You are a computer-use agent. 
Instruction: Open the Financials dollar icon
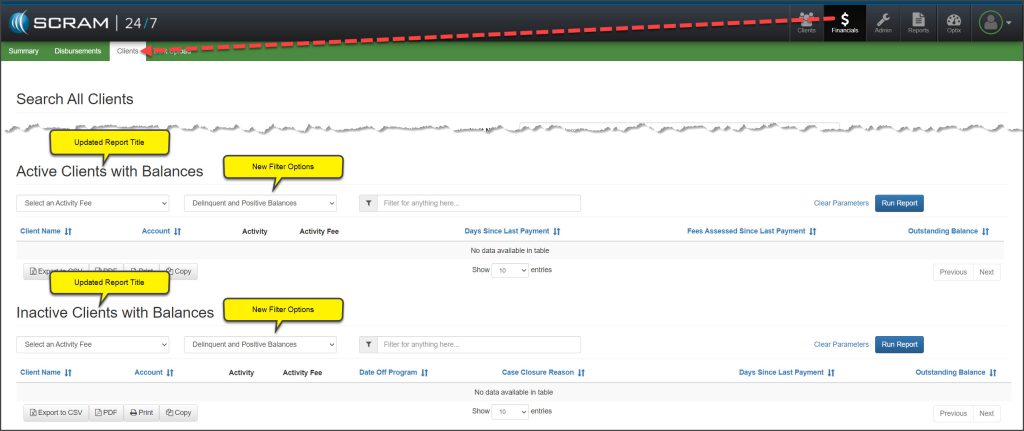[845, 22]
